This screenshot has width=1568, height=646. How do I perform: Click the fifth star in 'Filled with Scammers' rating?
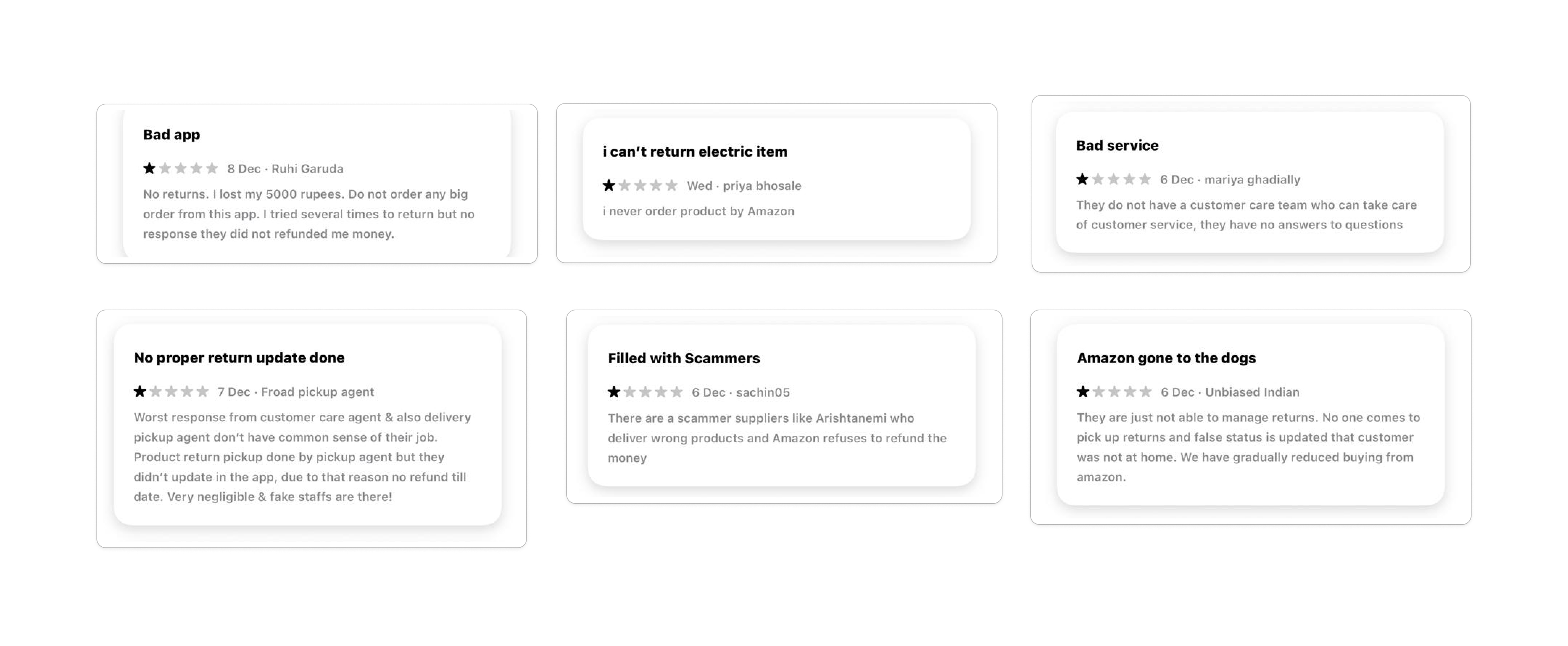pyautogui.click(x=677, y=392)
